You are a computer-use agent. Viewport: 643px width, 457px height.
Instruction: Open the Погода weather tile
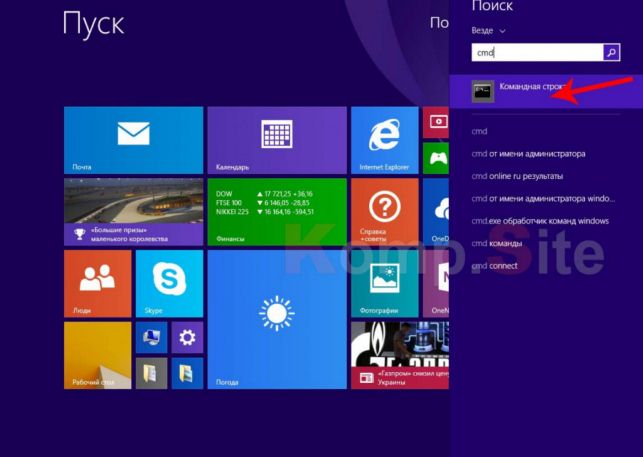[277, 320]
